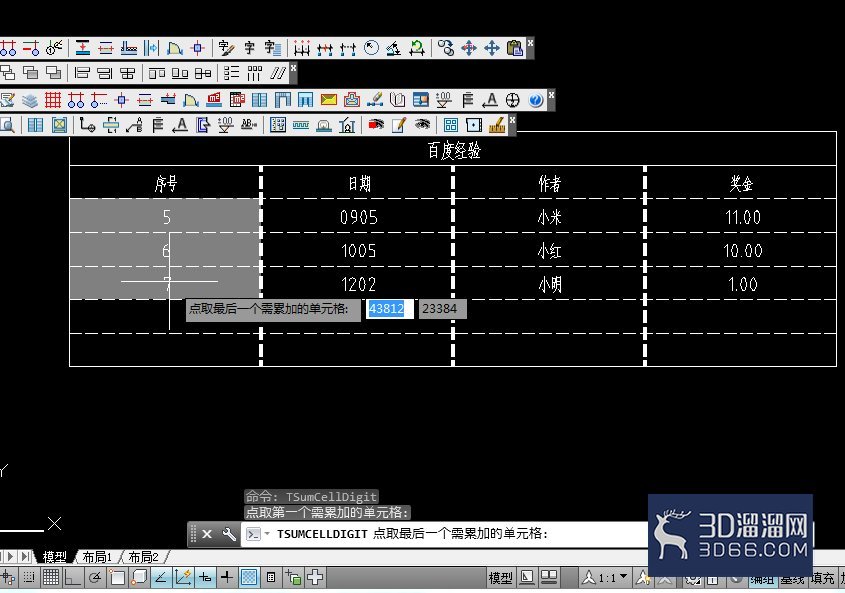Open the 字 multi-line text tool

pyautogui.click(x=273, y=49)
